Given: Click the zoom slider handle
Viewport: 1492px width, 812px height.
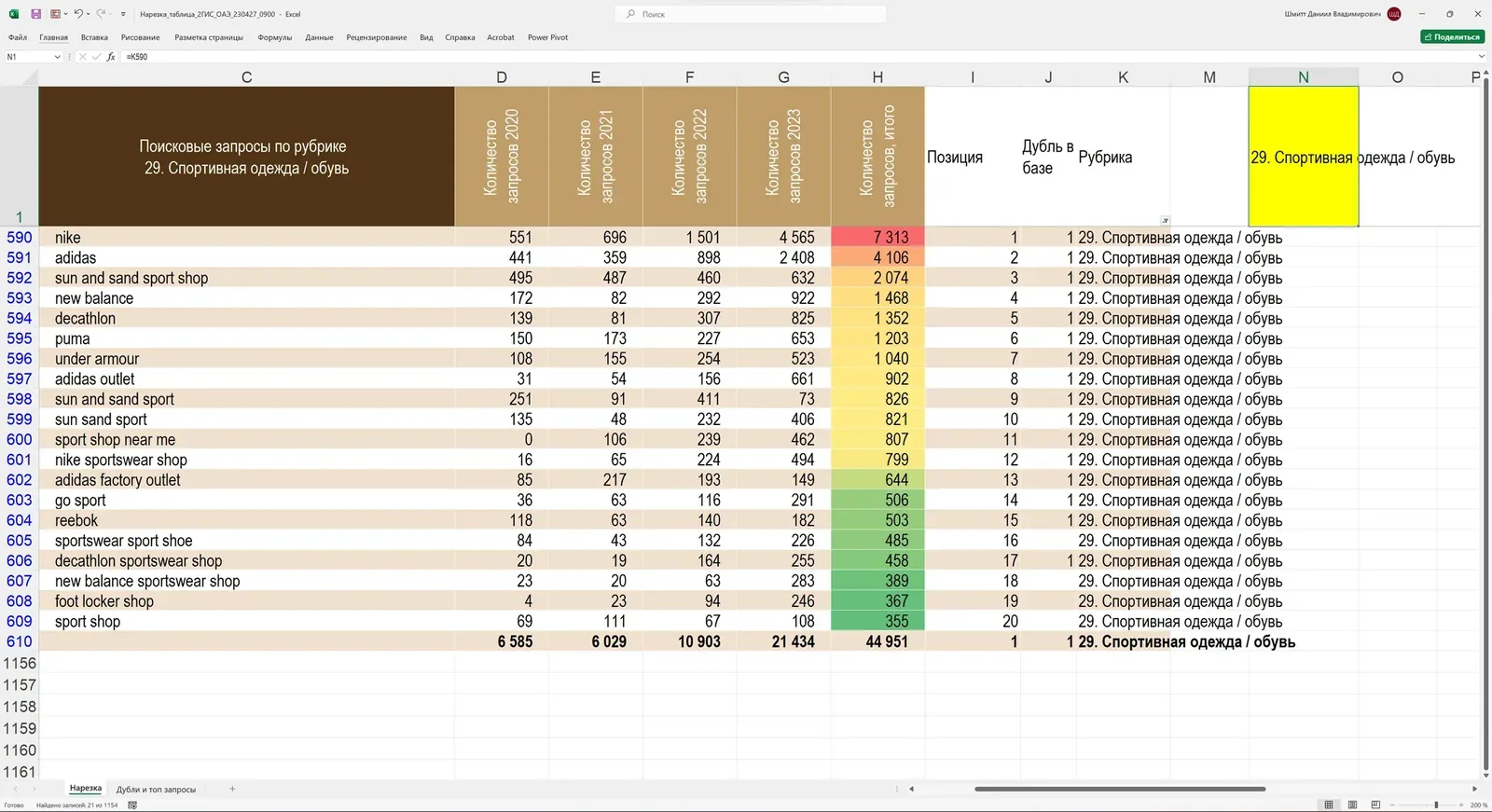Looking at the screenshot, I should pos(1436,805).
